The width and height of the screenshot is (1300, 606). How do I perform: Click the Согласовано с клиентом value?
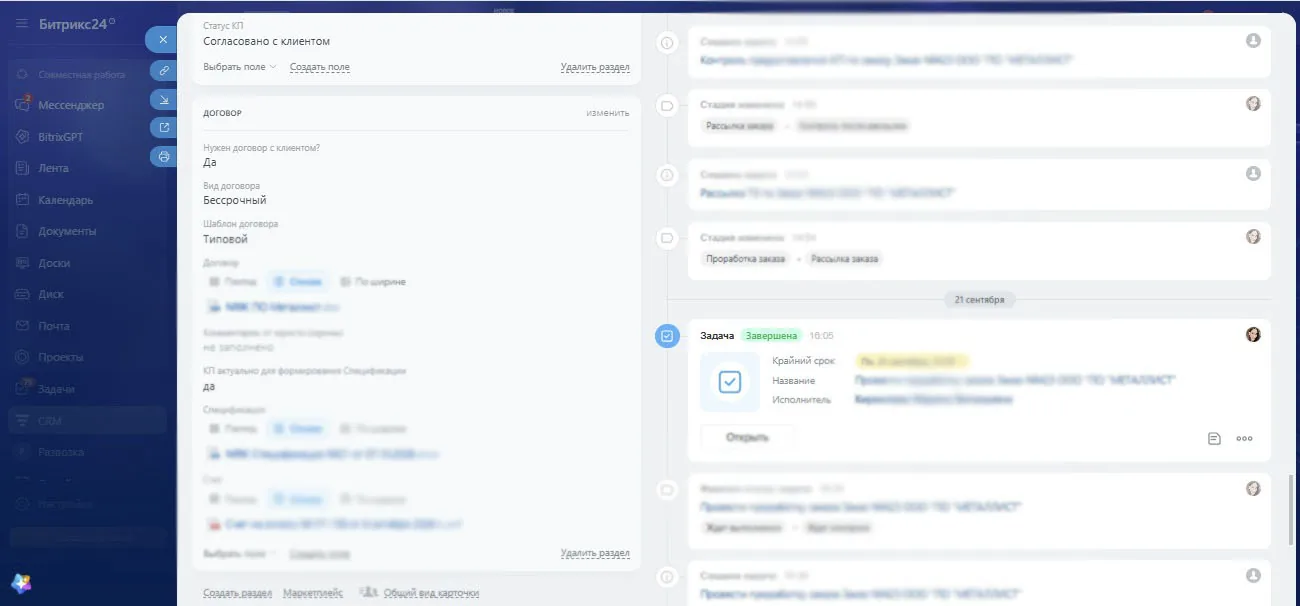(266, 42)
